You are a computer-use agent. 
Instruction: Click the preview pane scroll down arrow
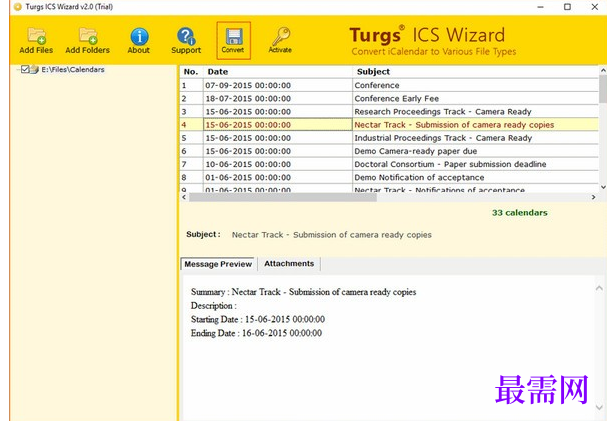[599, 407]
